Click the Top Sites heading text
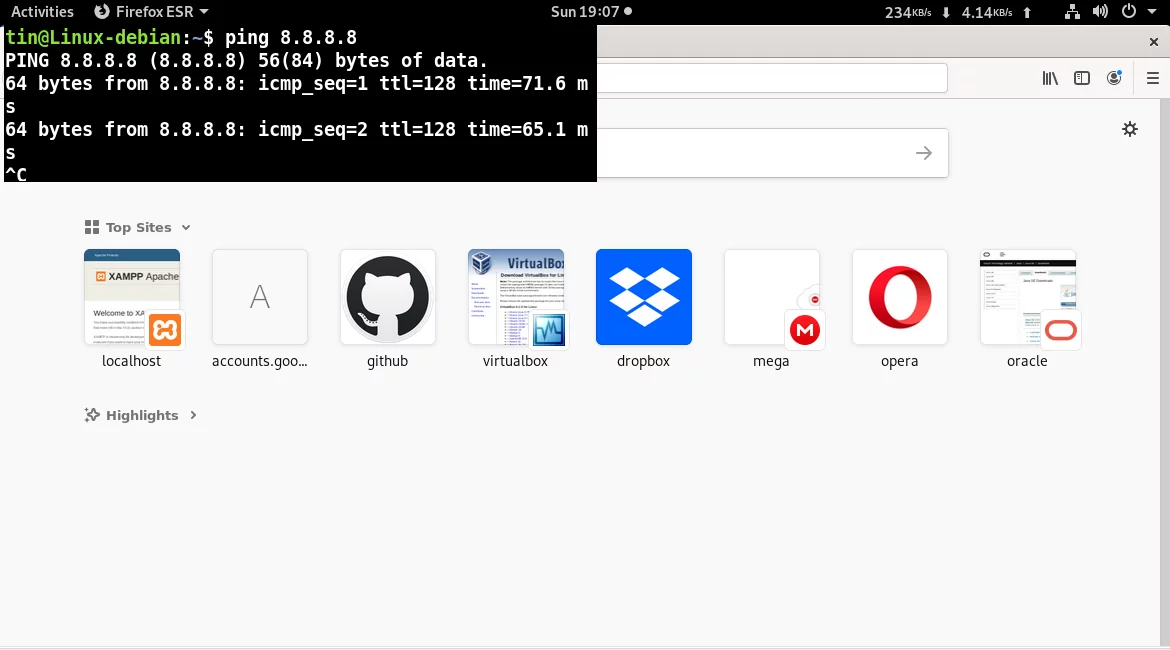Image resolution: width=1170 pixels, height=650 pixels. (x=139, y=228)
